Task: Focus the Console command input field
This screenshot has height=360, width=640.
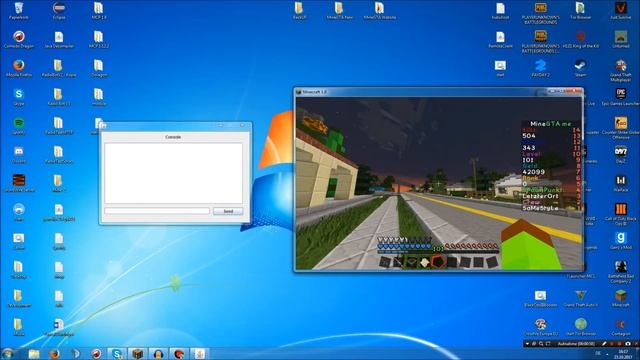Action: click(157, 211)
